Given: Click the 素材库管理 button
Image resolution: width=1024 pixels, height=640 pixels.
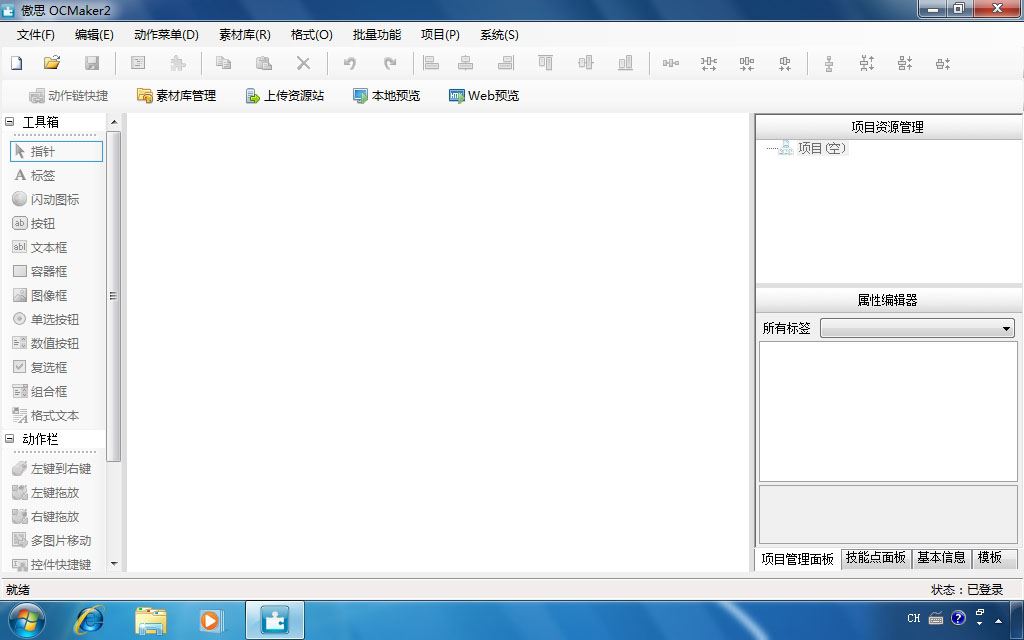Looking at the screenshot, I should point(176,95).
